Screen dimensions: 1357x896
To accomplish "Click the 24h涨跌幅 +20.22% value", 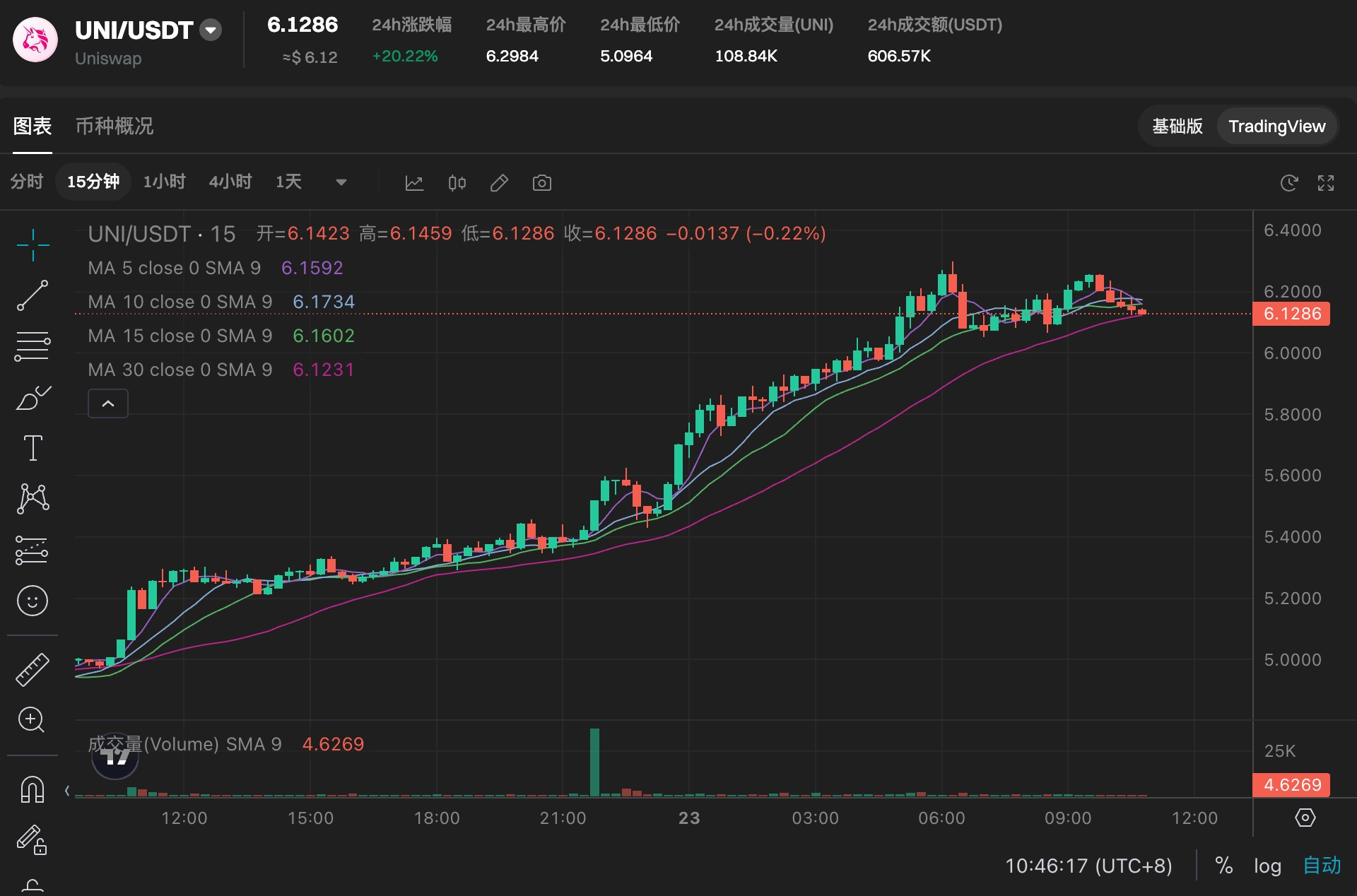I will click(x=405, y=57).
